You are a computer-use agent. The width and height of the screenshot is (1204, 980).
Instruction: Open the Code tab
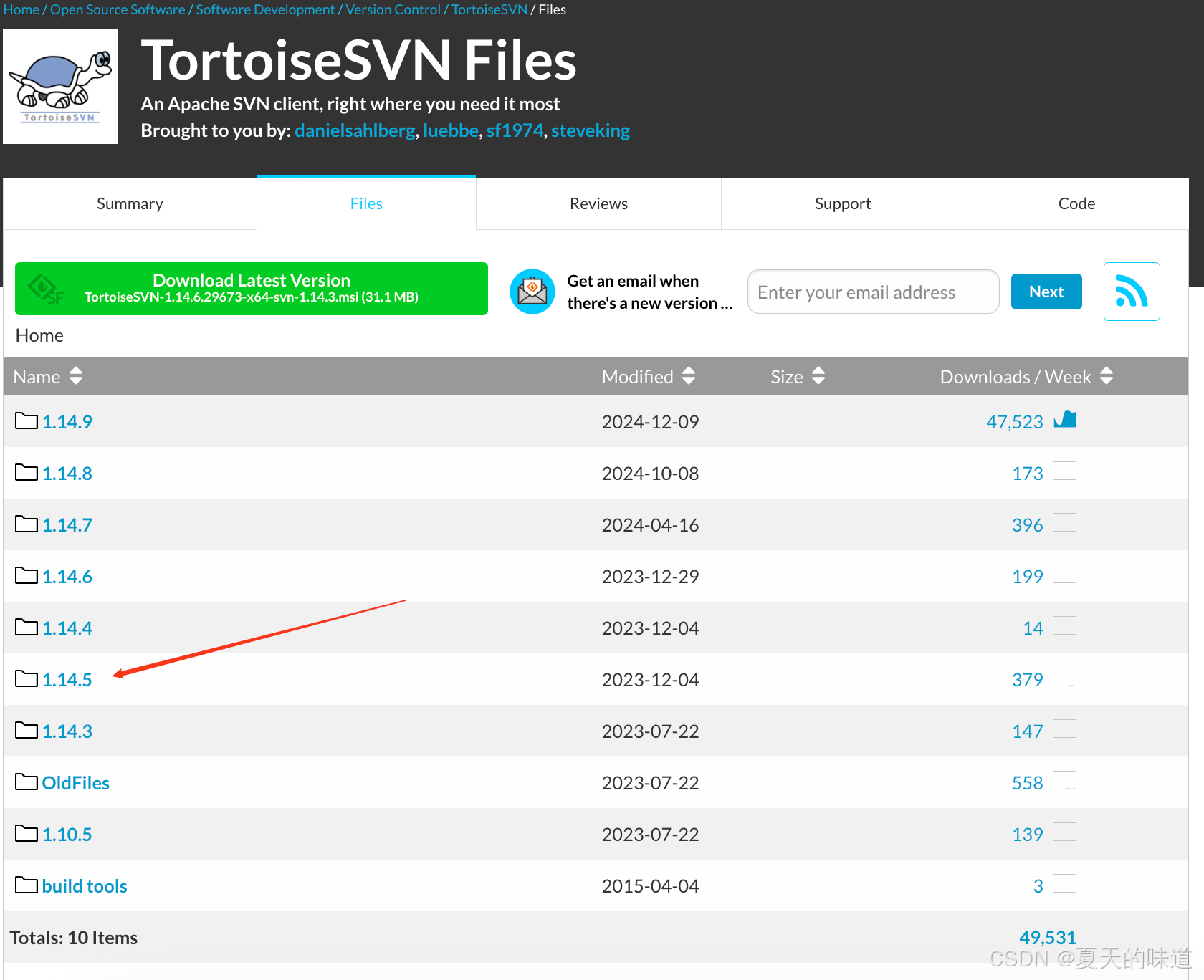point(1076,203)
